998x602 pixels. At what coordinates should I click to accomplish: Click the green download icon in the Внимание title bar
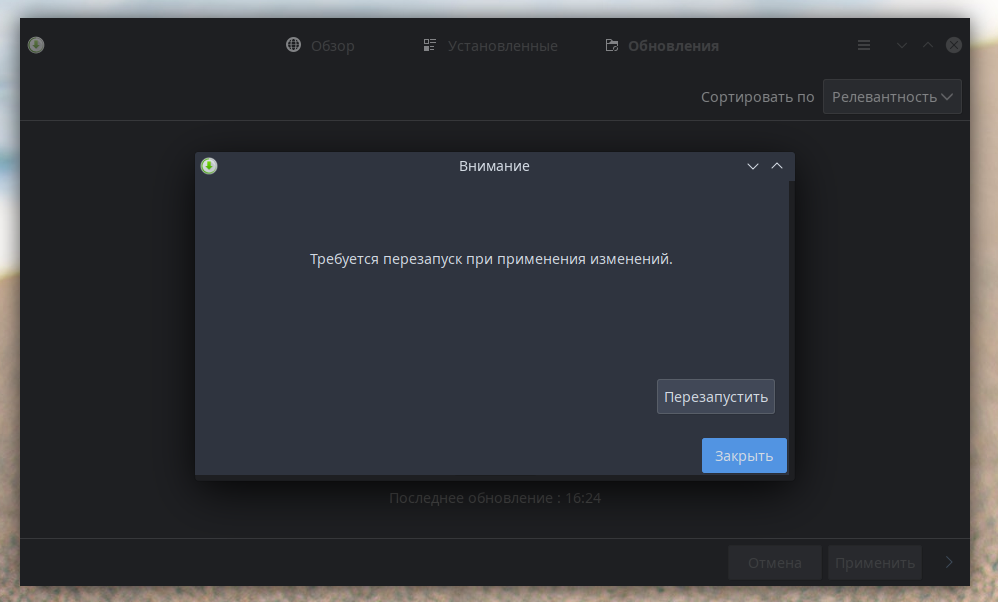(209, 166)
